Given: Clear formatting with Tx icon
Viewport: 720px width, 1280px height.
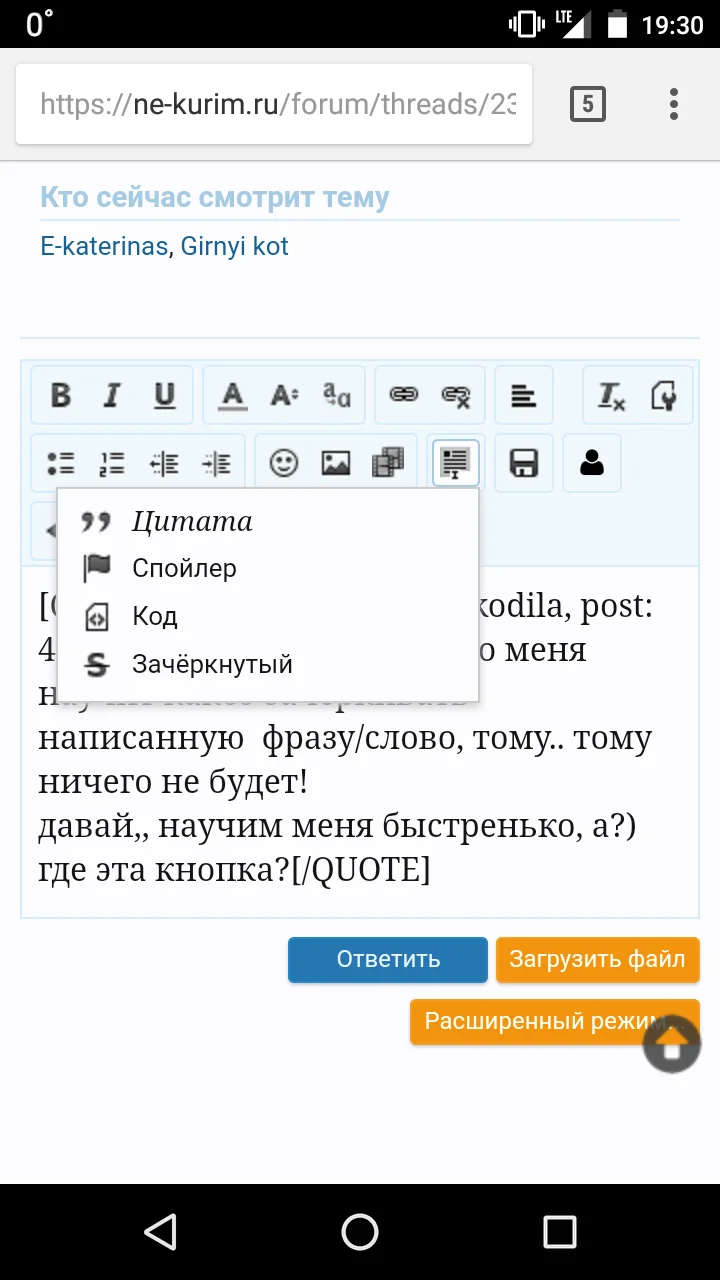Looking at the screenshot, I should pyautogui.click(x=611, y=396).
